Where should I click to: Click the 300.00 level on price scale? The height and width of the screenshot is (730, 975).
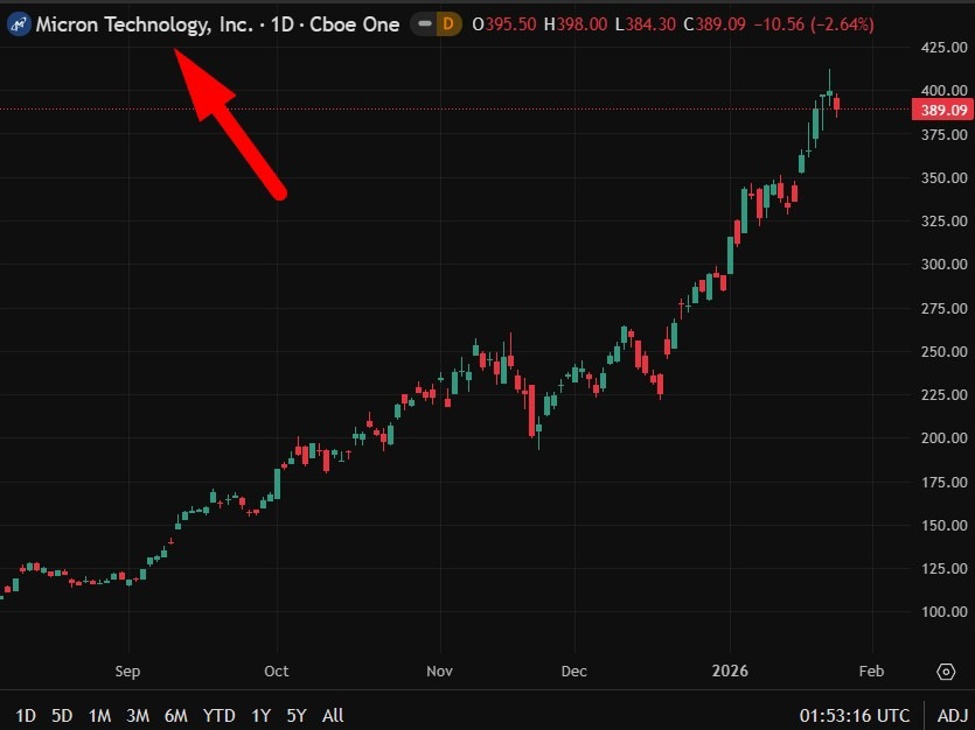point(944,265)
